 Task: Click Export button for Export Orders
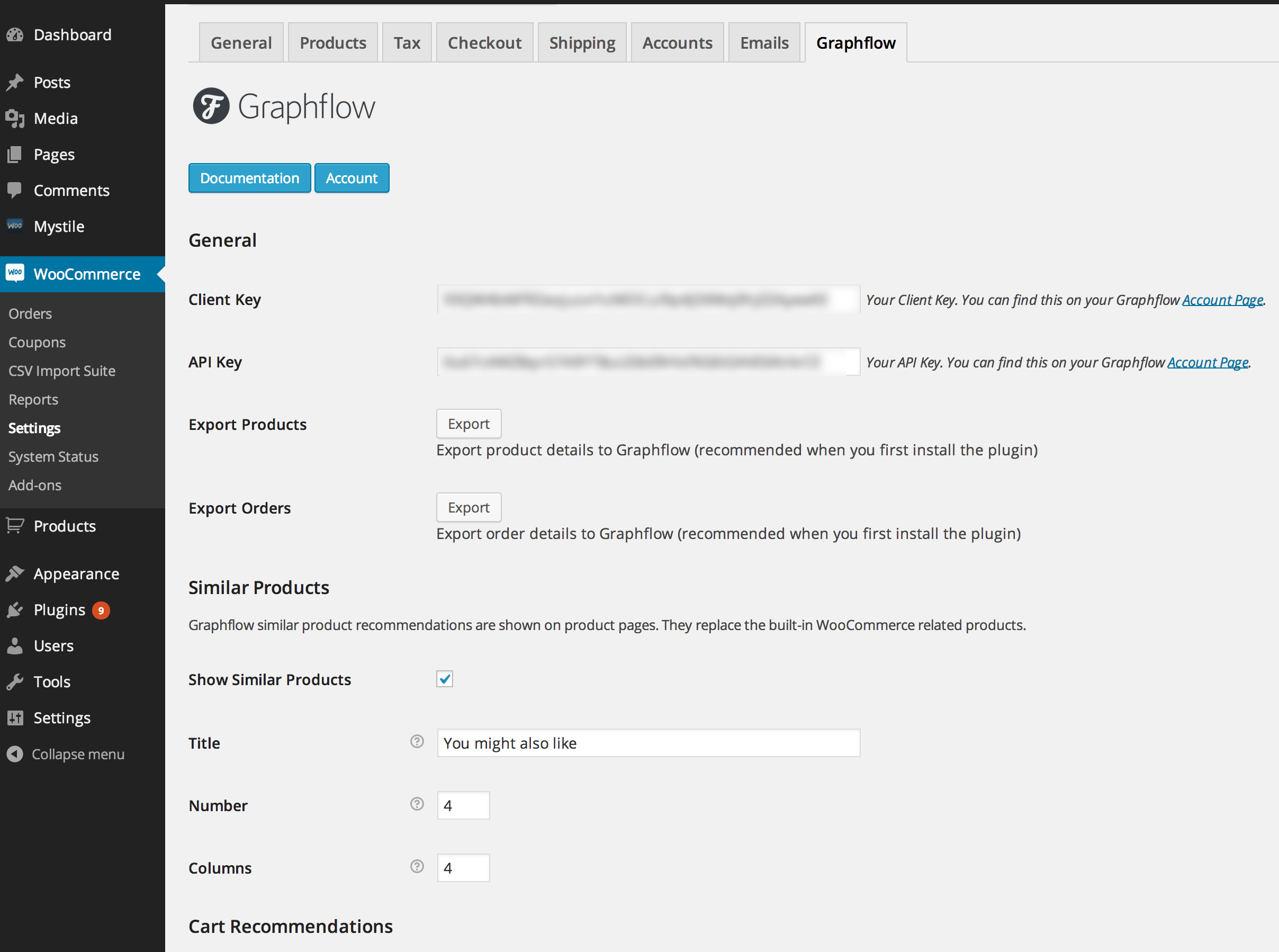[469, 507]
